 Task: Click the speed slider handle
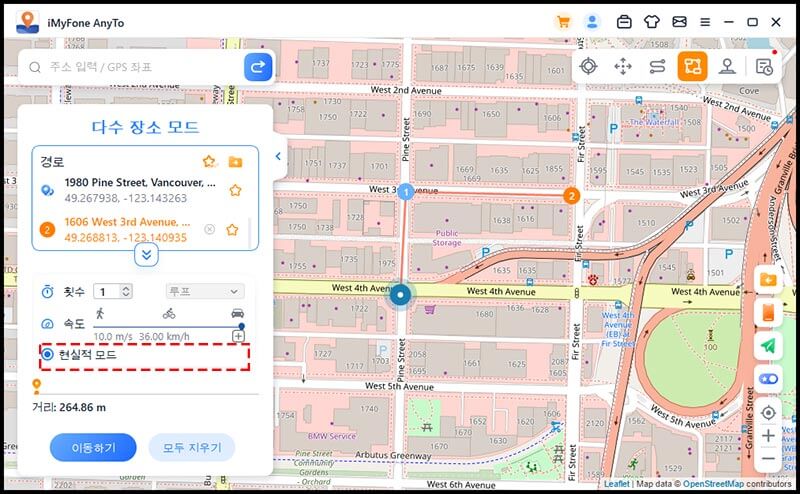click(241, 326)
